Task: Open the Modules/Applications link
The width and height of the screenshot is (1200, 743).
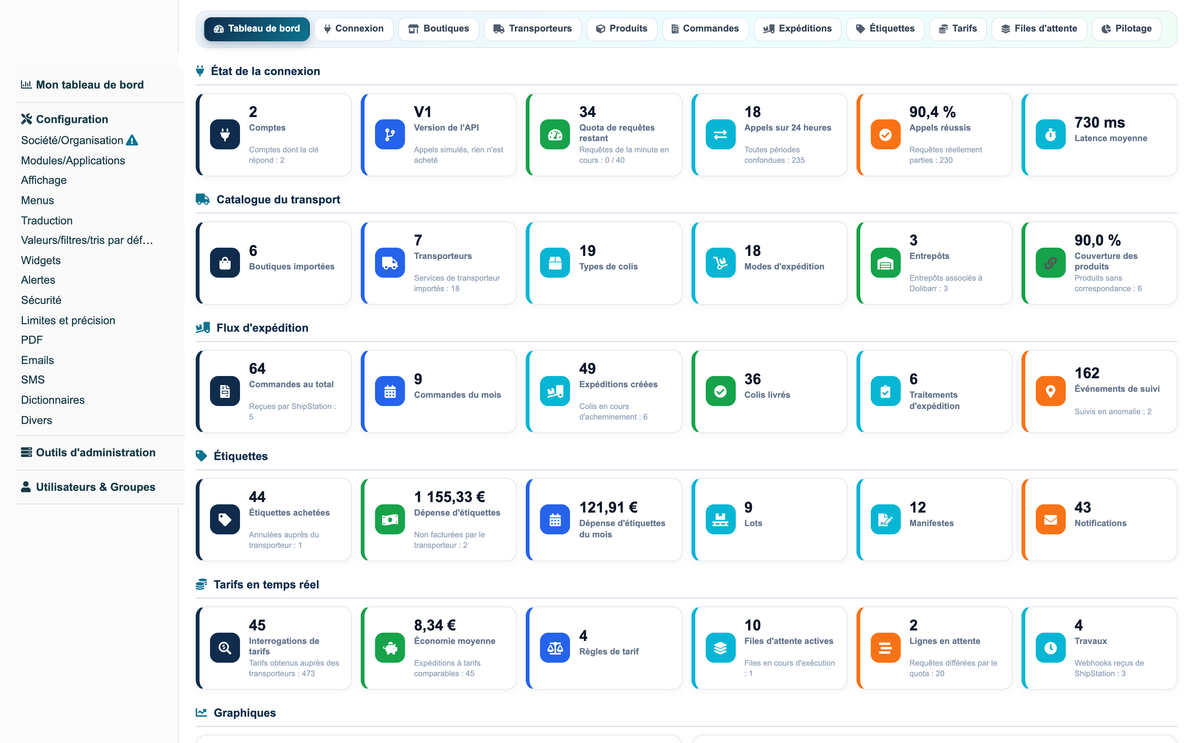Action: click(73, 161)
